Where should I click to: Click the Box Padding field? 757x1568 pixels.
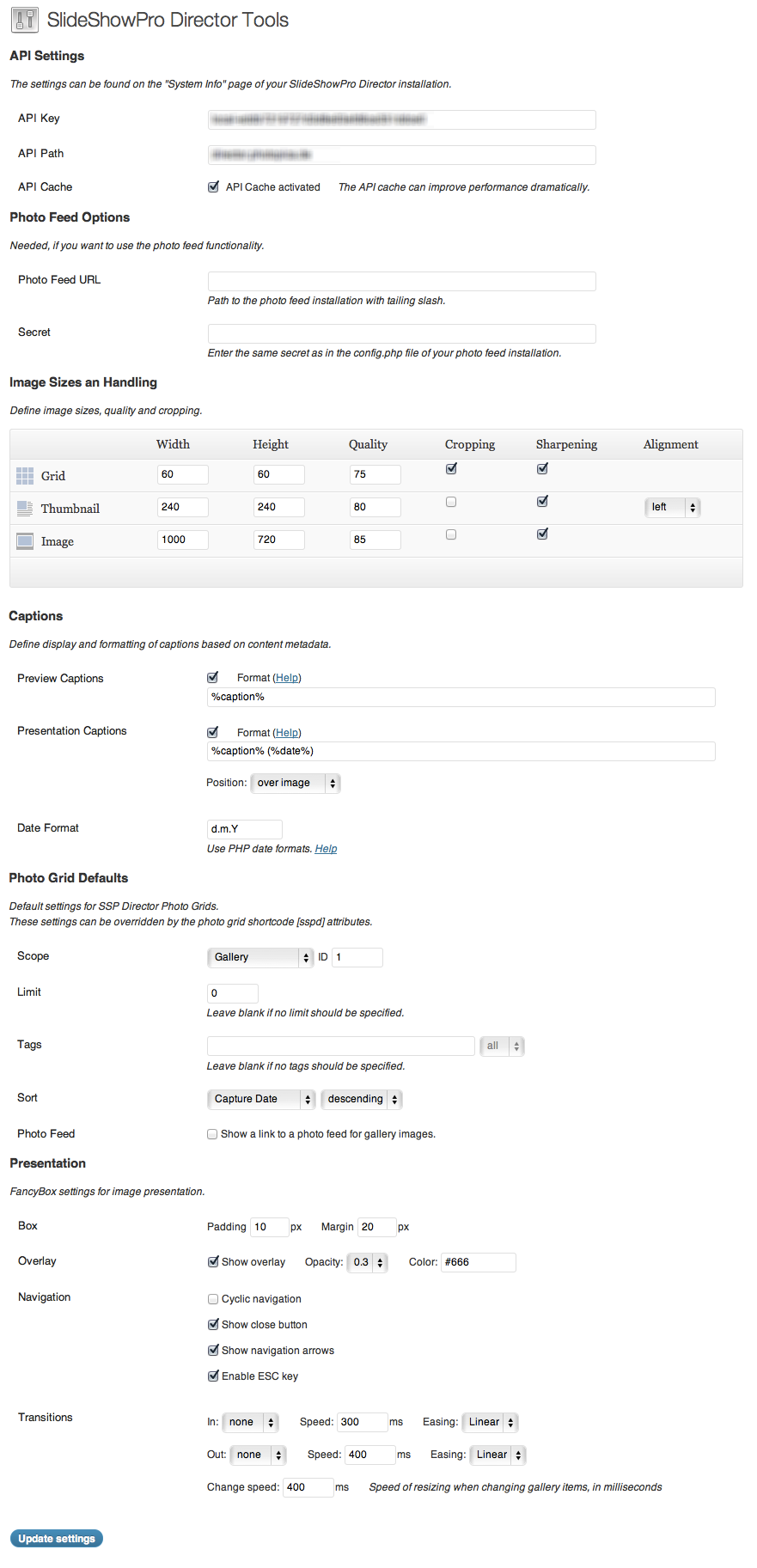(270, 1227)
